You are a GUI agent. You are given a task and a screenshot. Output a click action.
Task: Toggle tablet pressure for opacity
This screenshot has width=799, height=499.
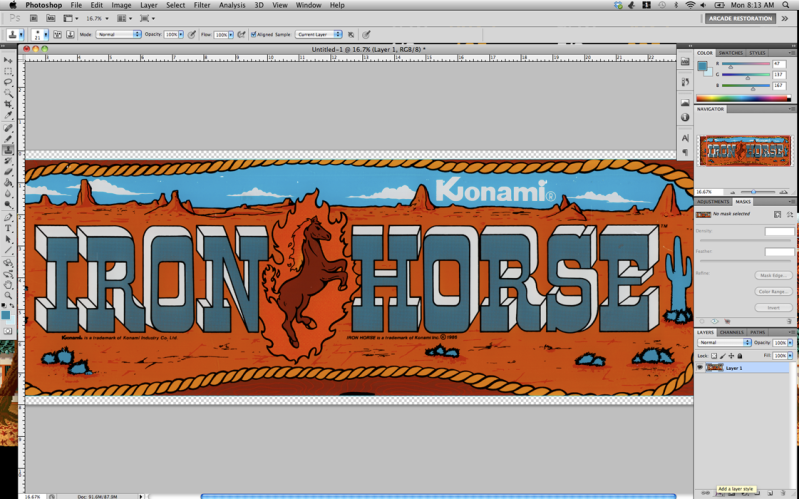point(192,35)
